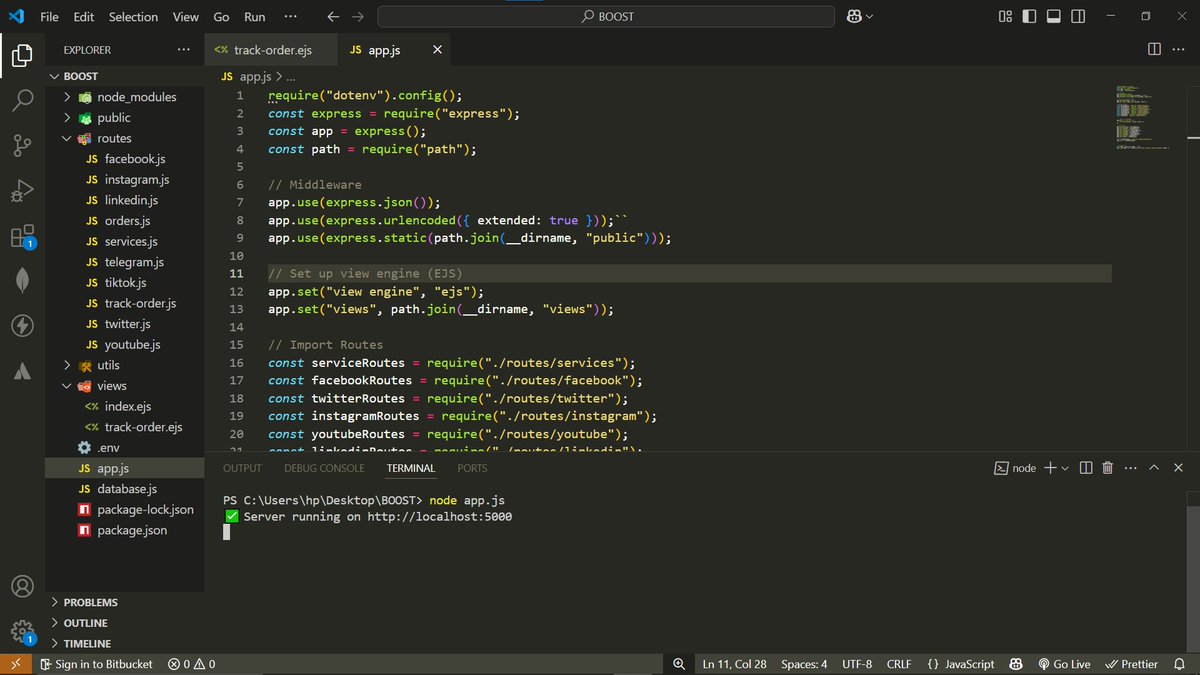Image resolution: width=1200 pixels, height=675 pixels.
Task: Open the remote window indicator in status bar
Action: coord(16,664)
